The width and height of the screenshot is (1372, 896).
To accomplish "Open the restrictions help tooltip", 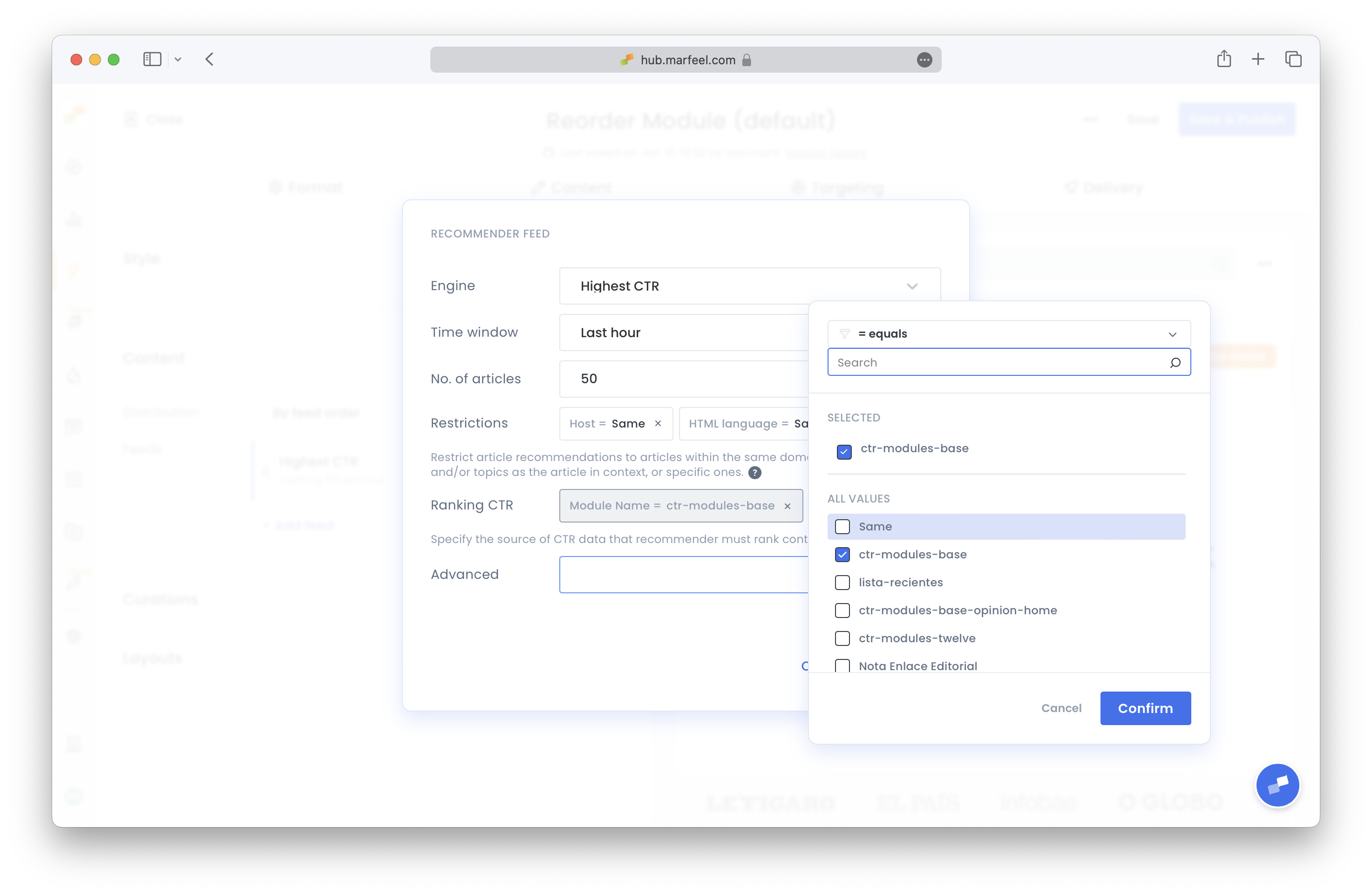I will [755, 472].
